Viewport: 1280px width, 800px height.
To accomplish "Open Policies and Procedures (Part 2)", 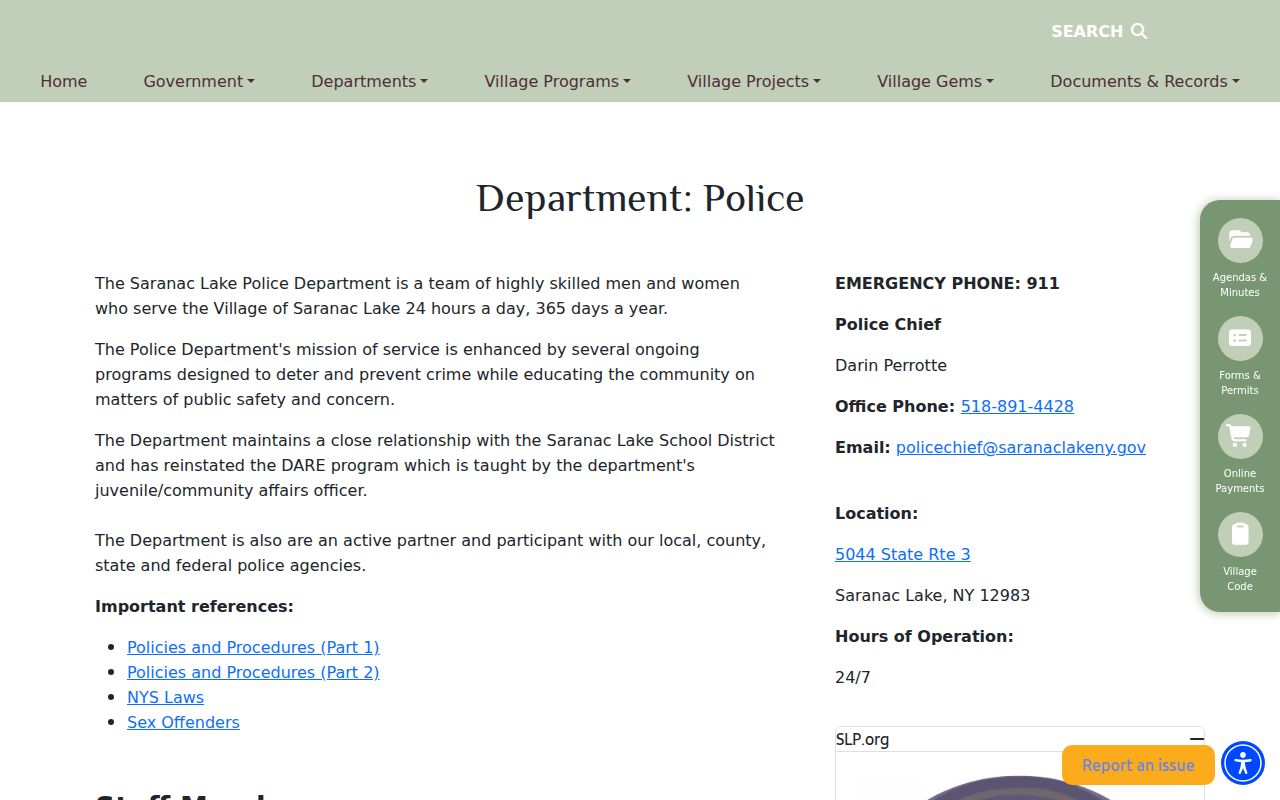I will [x=253, y=672].
